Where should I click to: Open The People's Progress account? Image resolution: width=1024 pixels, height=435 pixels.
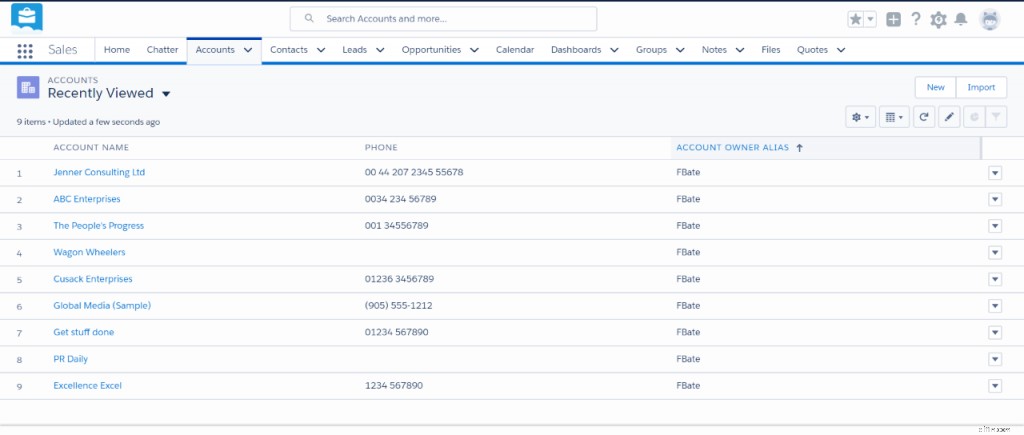click(99, 226)
